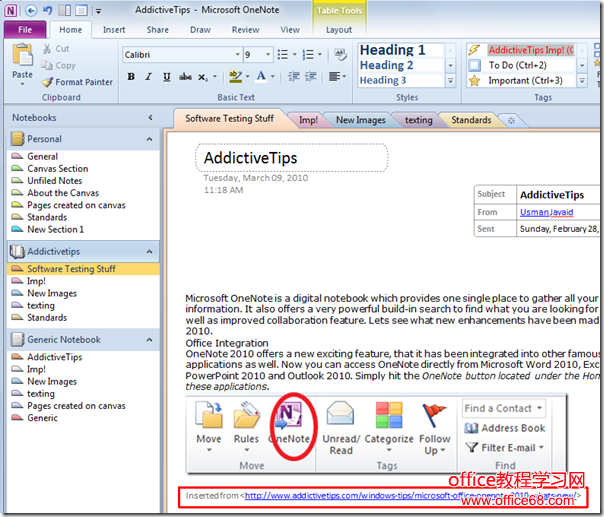
Task: Apply the font color A button
Action: (261, 76)
